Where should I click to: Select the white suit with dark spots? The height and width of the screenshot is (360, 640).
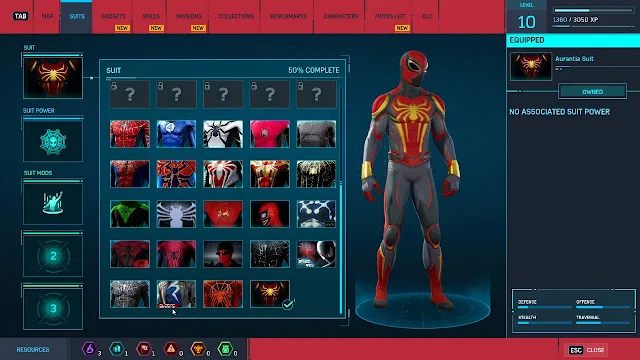click(316, 214)
